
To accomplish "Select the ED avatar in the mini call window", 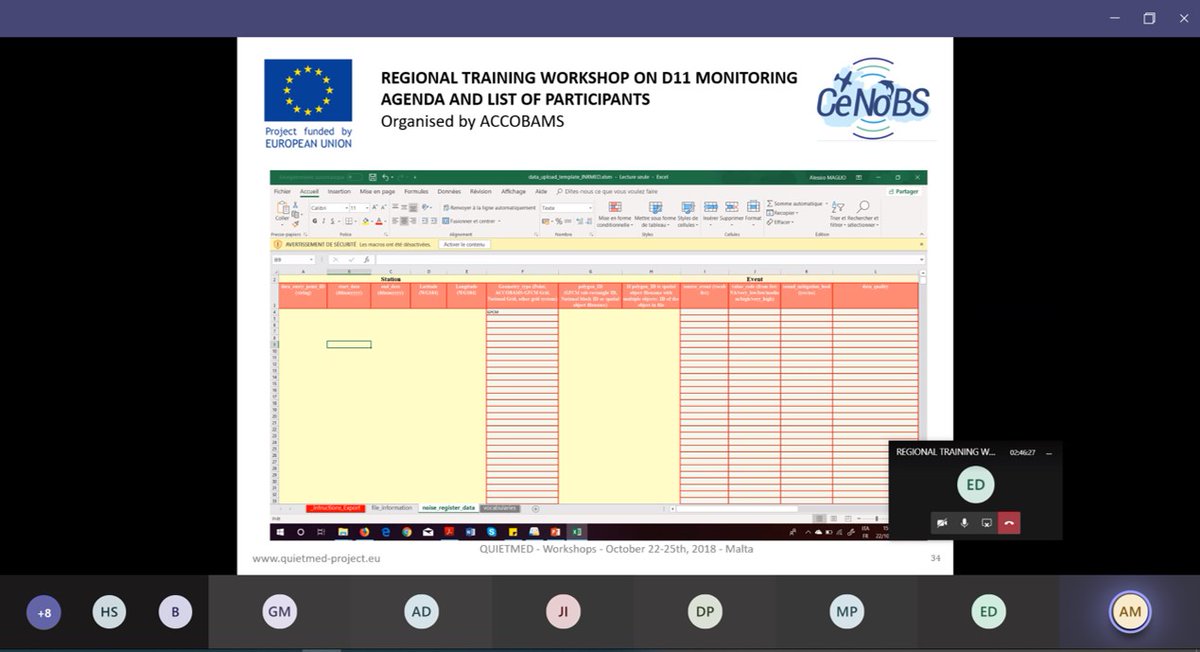I will pos(975,485).
